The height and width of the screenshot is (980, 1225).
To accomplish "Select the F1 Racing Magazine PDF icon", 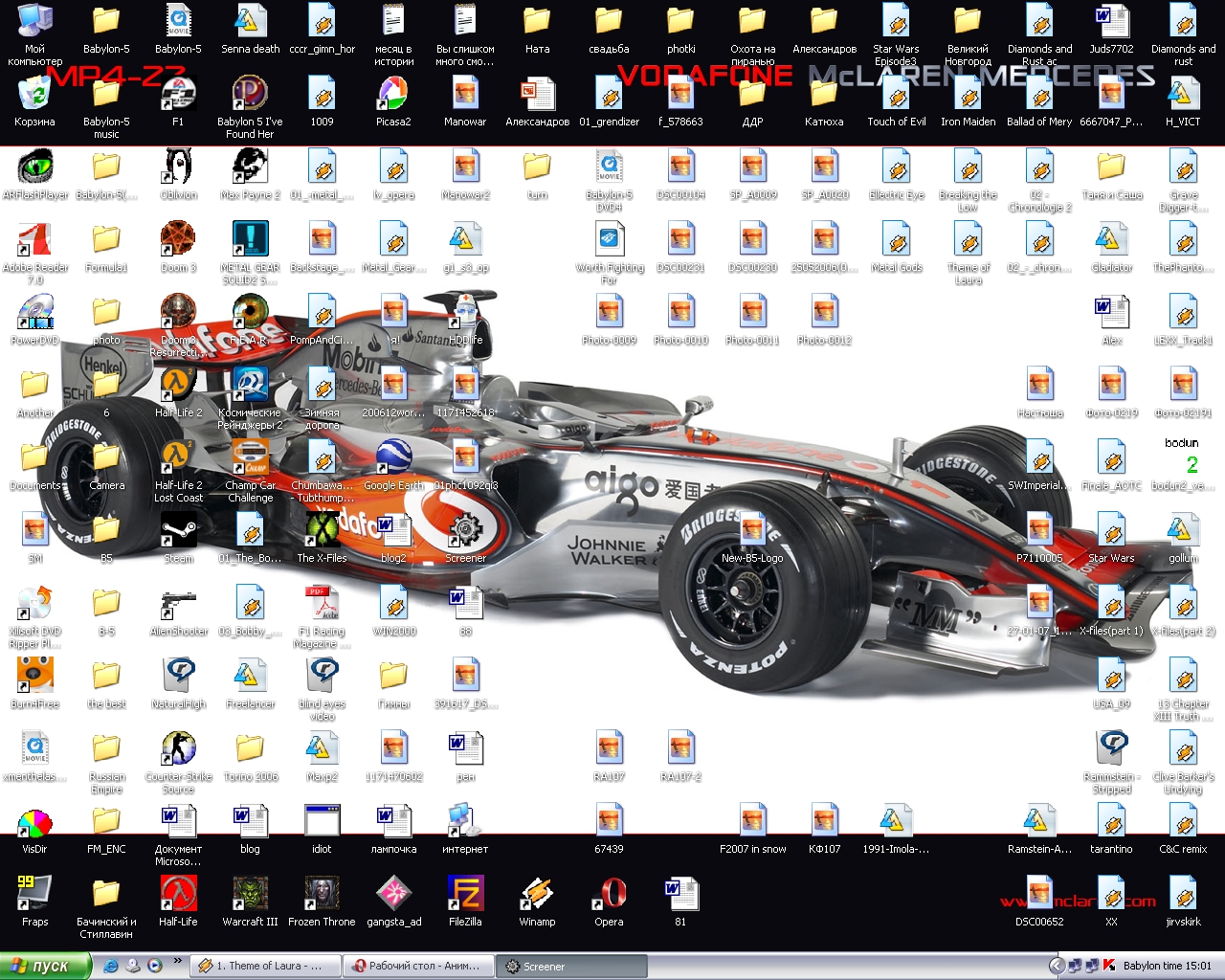I will (x=322, y=616).
